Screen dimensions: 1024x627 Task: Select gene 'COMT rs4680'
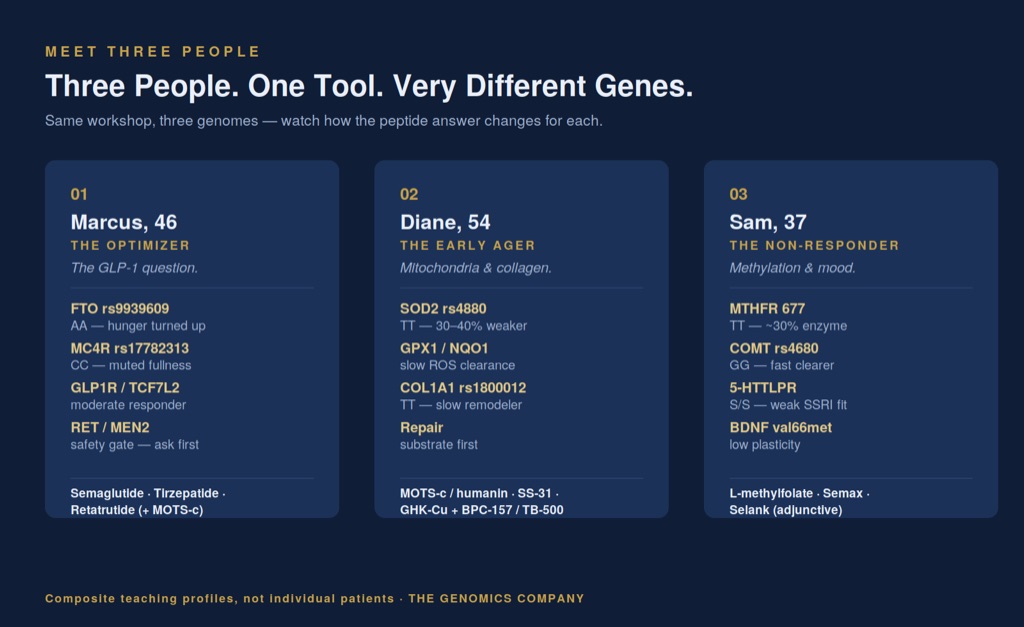pos(773,348)
